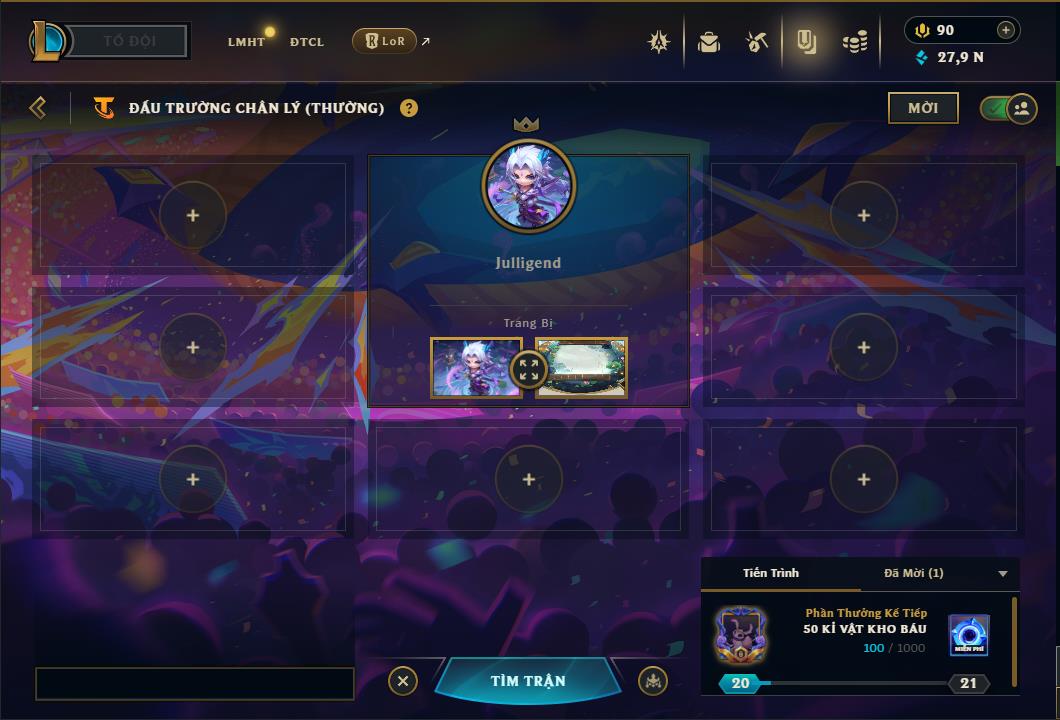Screen dimensions: 1060x720
Task: Select the arena board loadout thumbnail
Action: pos(581,367)
